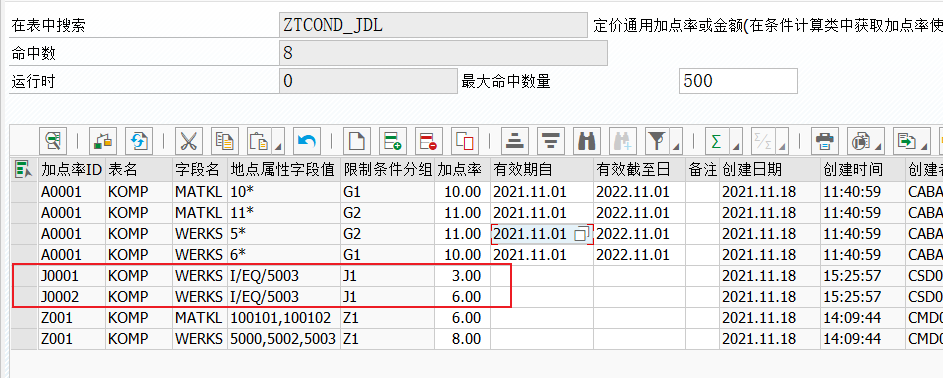This screenshot has width=943, height=378.
Task: Click the 字段名 column header
Action: (200, 170)
